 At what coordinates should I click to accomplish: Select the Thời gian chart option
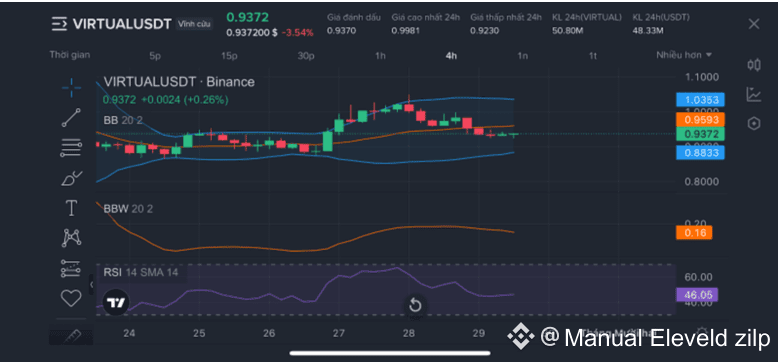(x=69, y=55)
